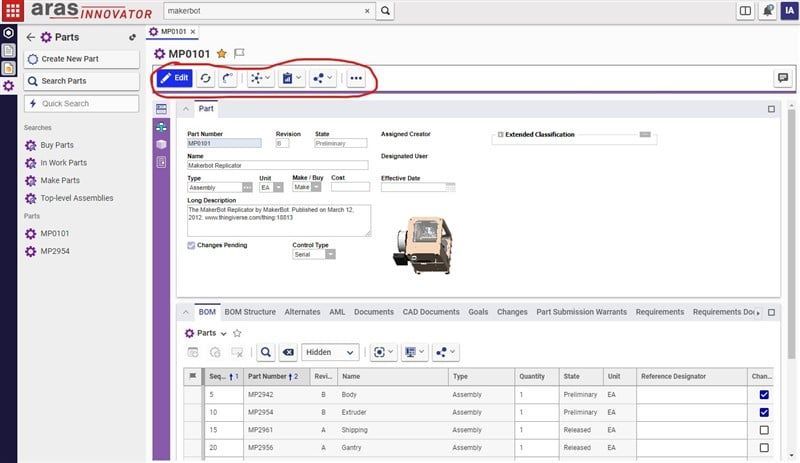Viewport: 800px width, 463px height.
Task: Toggle the Changes Pending checkbox
Action: click(192, 244)
